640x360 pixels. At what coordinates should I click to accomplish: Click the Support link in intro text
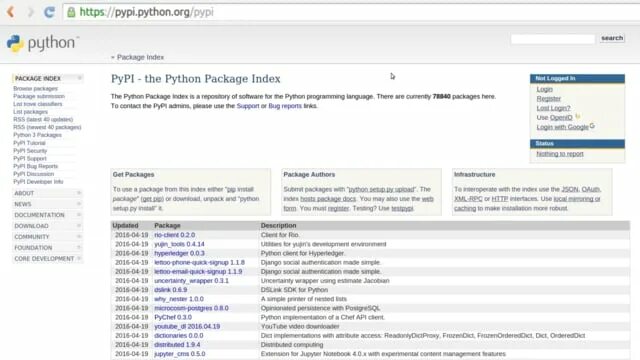coord(248,106)
